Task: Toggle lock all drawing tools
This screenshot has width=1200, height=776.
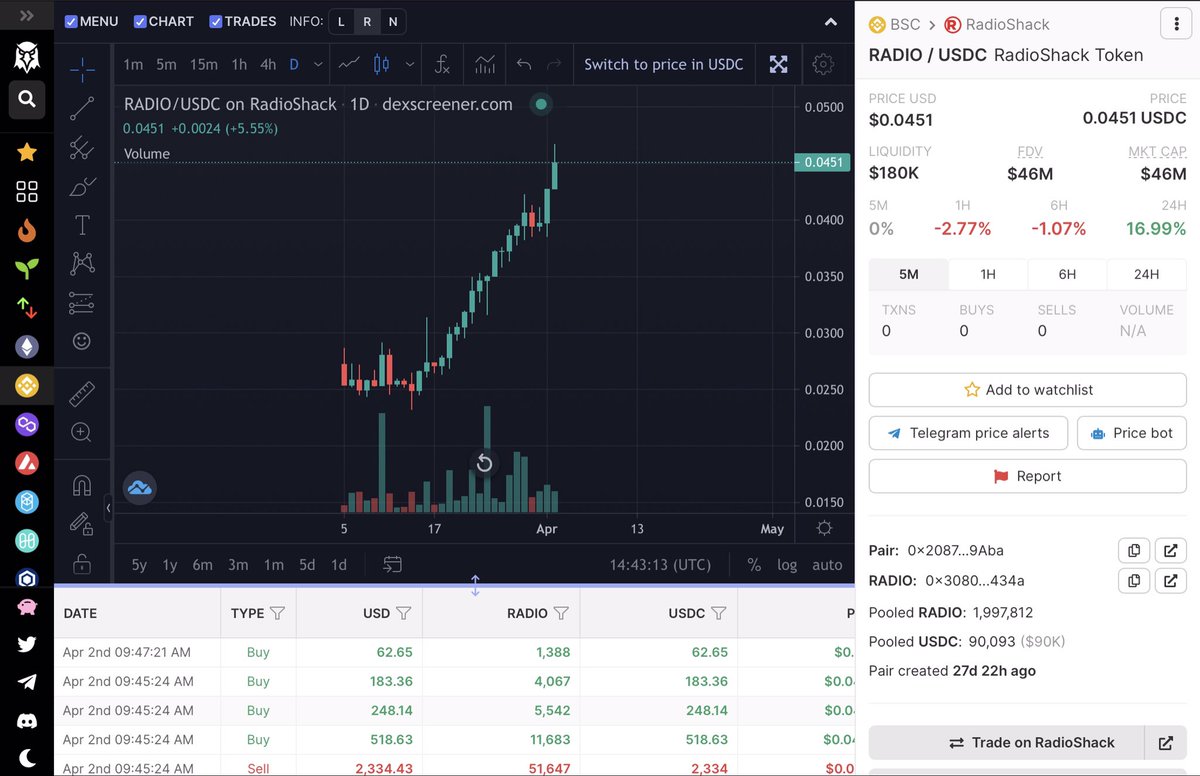Action: pos(82,564)
